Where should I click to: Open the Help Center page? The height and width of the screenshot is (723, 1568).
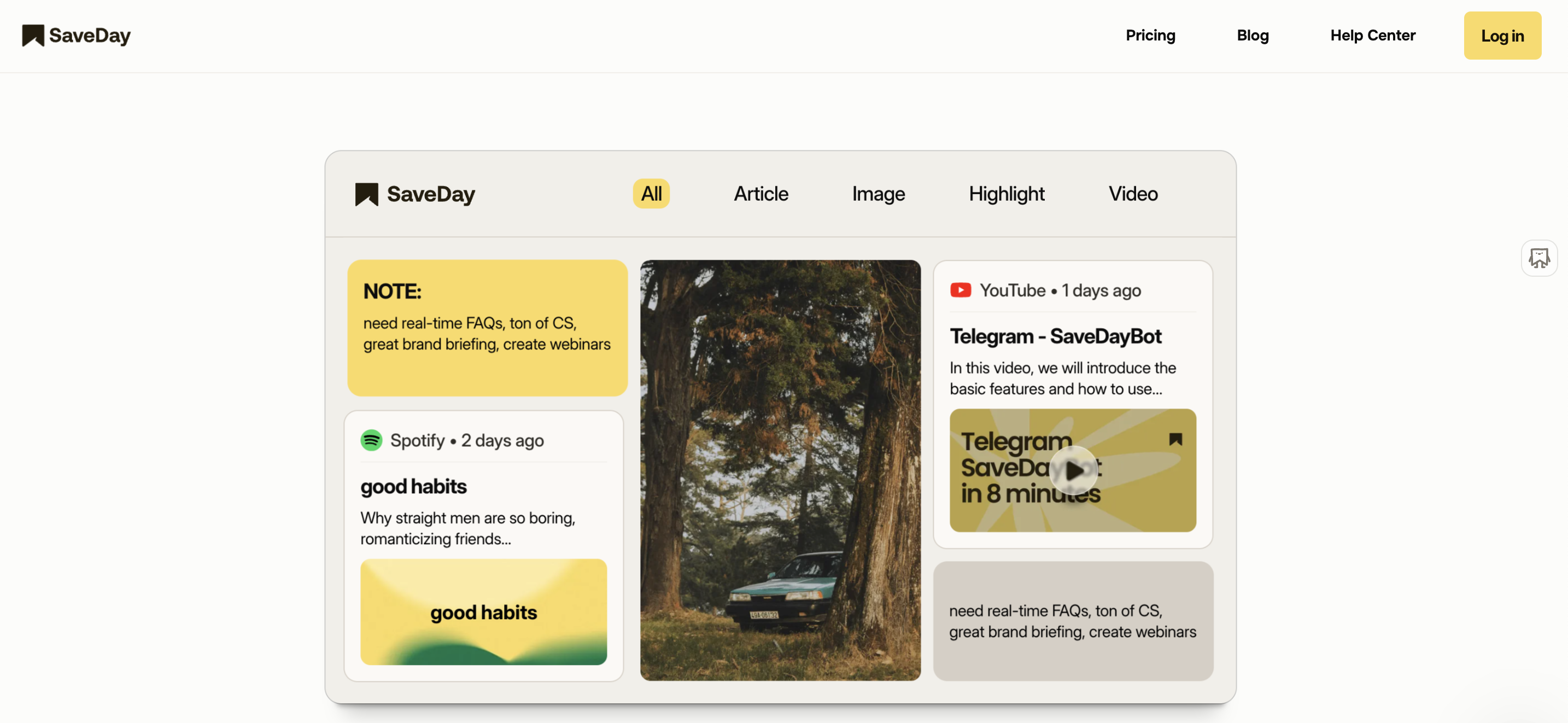point(1373,35)
